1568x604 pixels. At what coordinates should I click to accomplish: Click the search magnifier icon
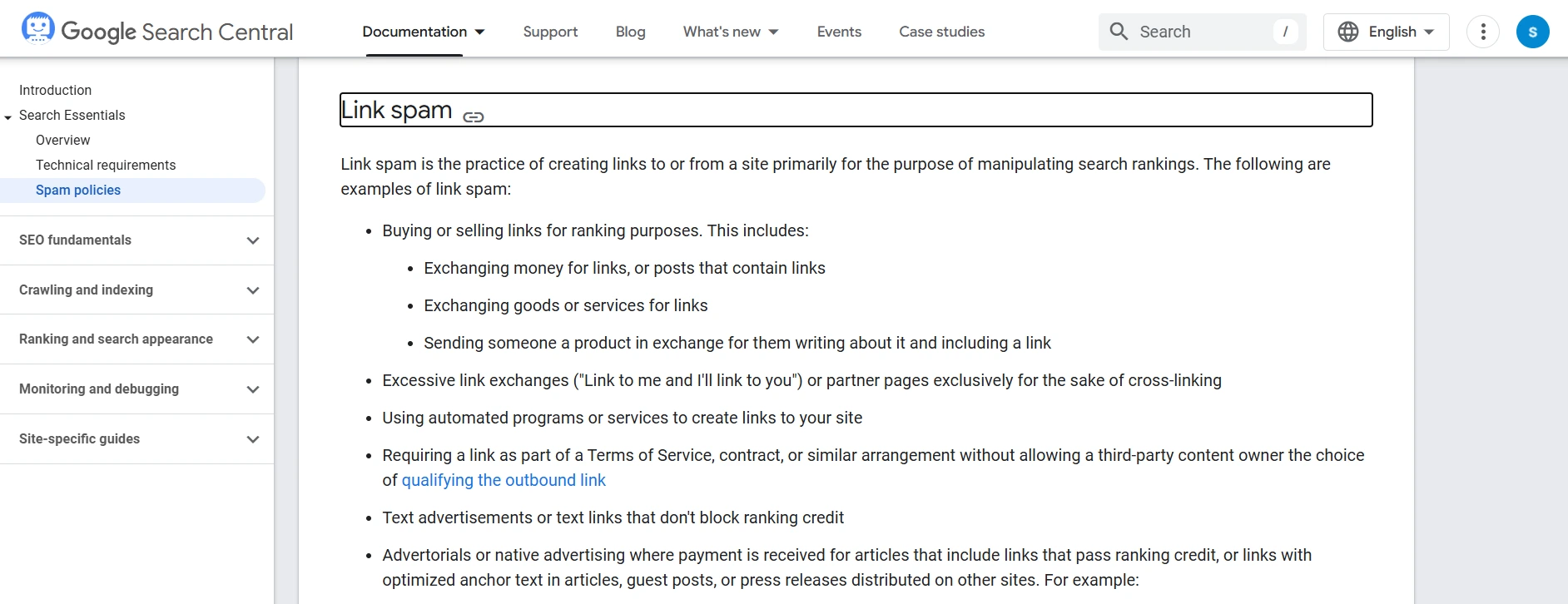(1119, 31)
